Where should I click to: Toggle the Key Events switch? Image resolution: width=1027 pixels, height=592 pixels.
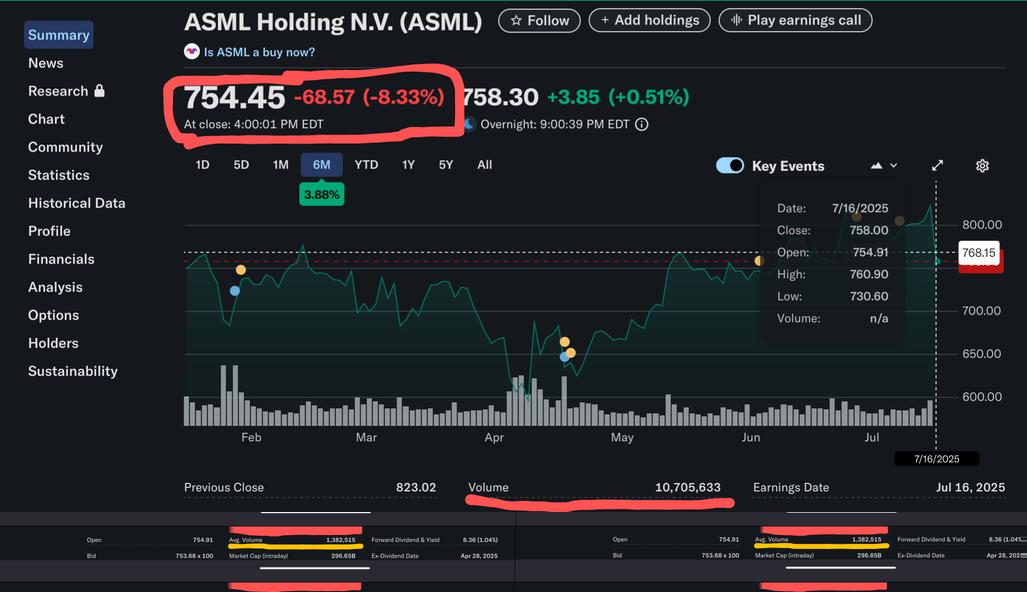coord(730,166)
